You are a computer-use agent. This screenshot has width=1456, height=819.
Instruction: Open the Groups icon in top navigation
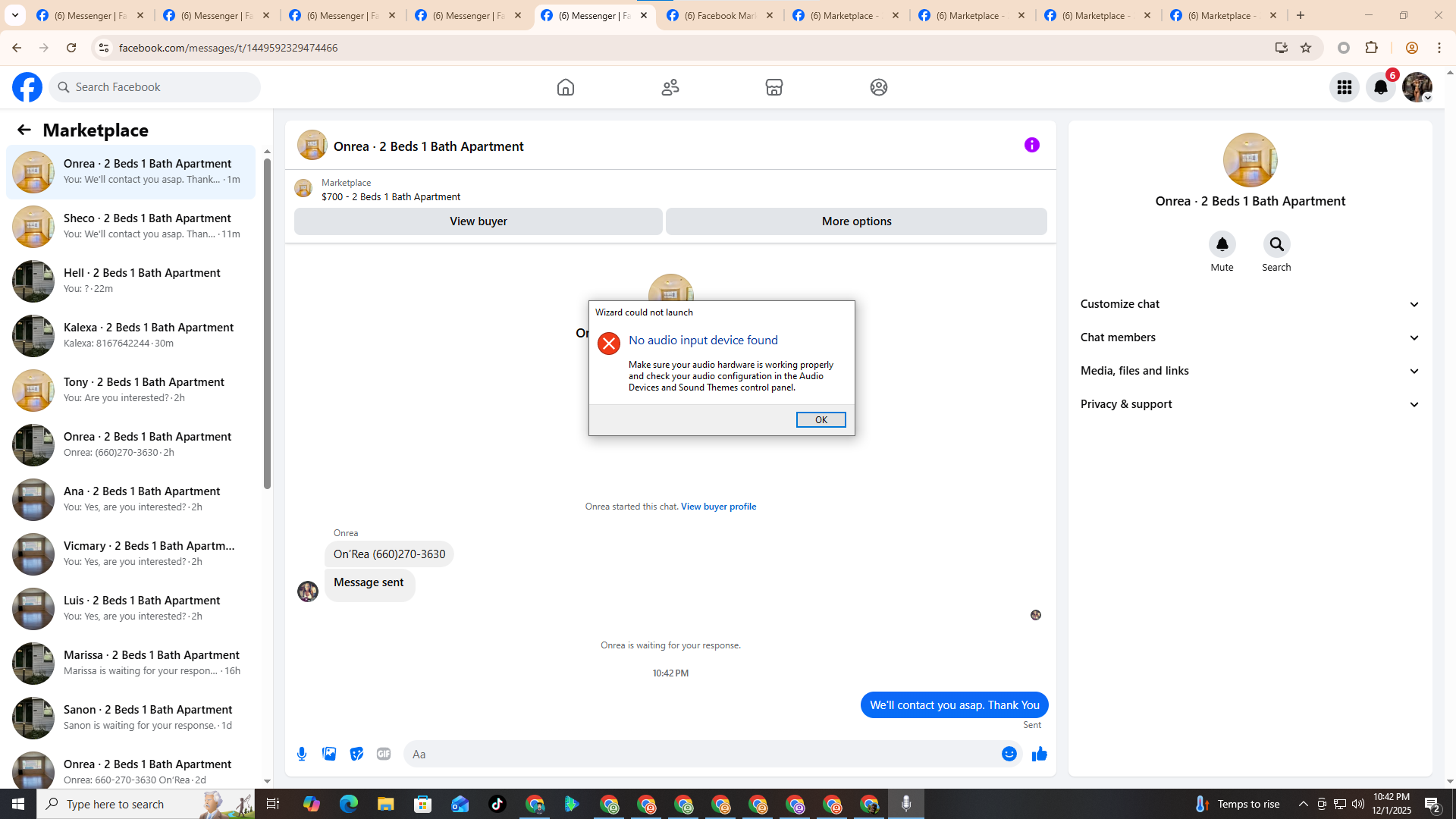point(879,87)
